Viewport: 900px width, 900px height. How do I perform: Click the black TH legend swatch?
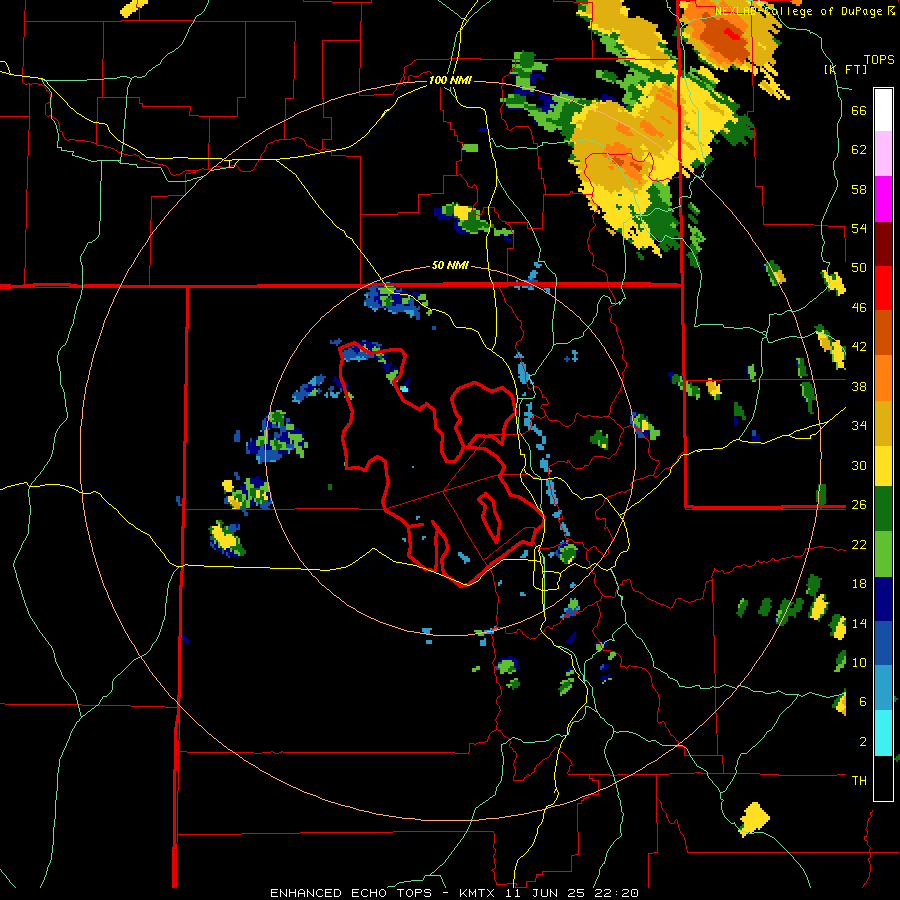(883, 778)
